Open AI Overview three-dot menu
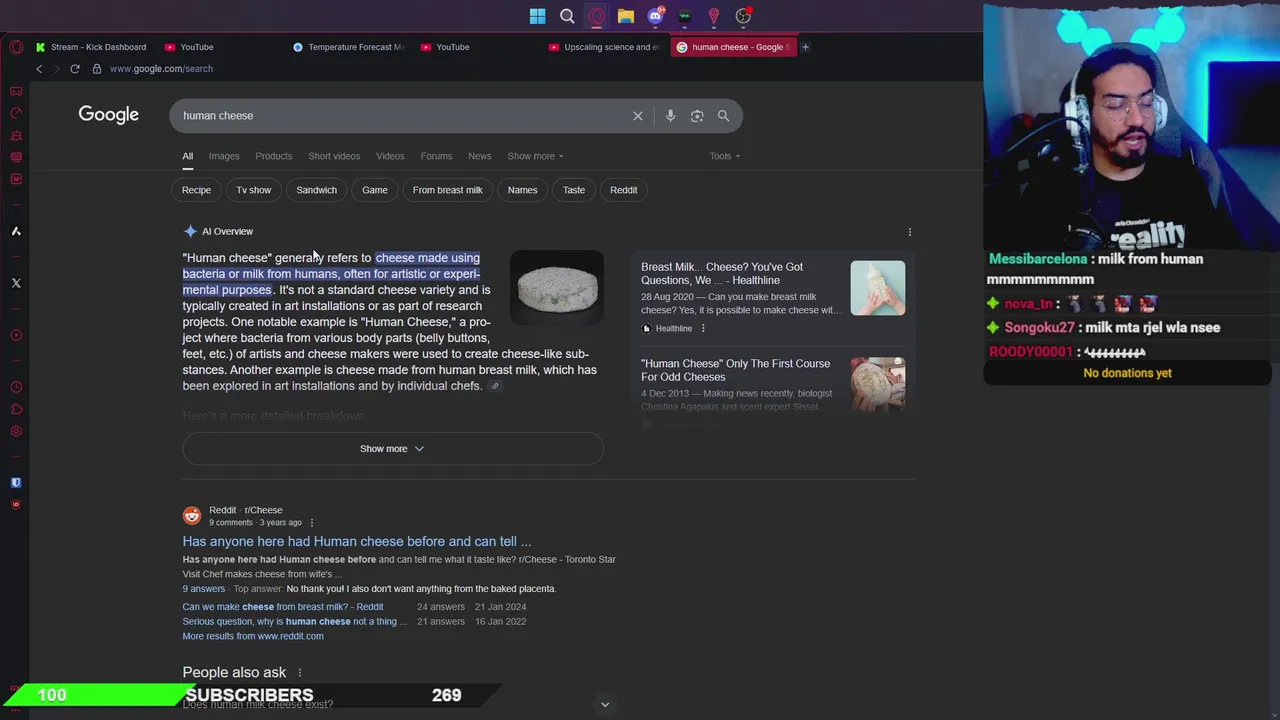 (910, 232)
